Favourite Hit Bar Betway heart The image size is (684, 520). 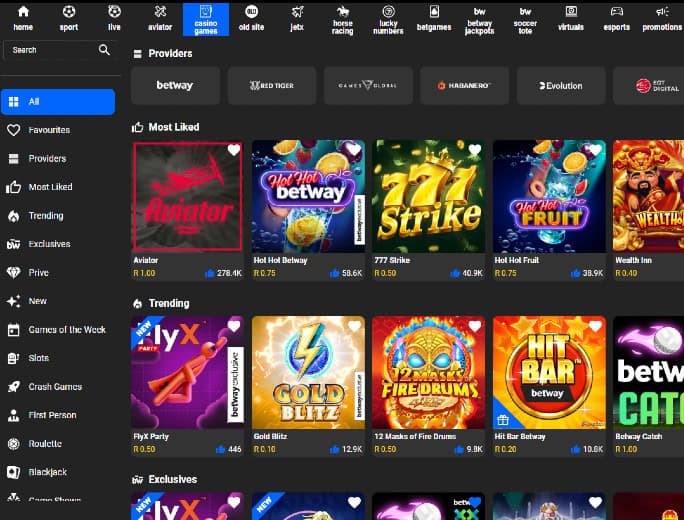coord(595,326)
